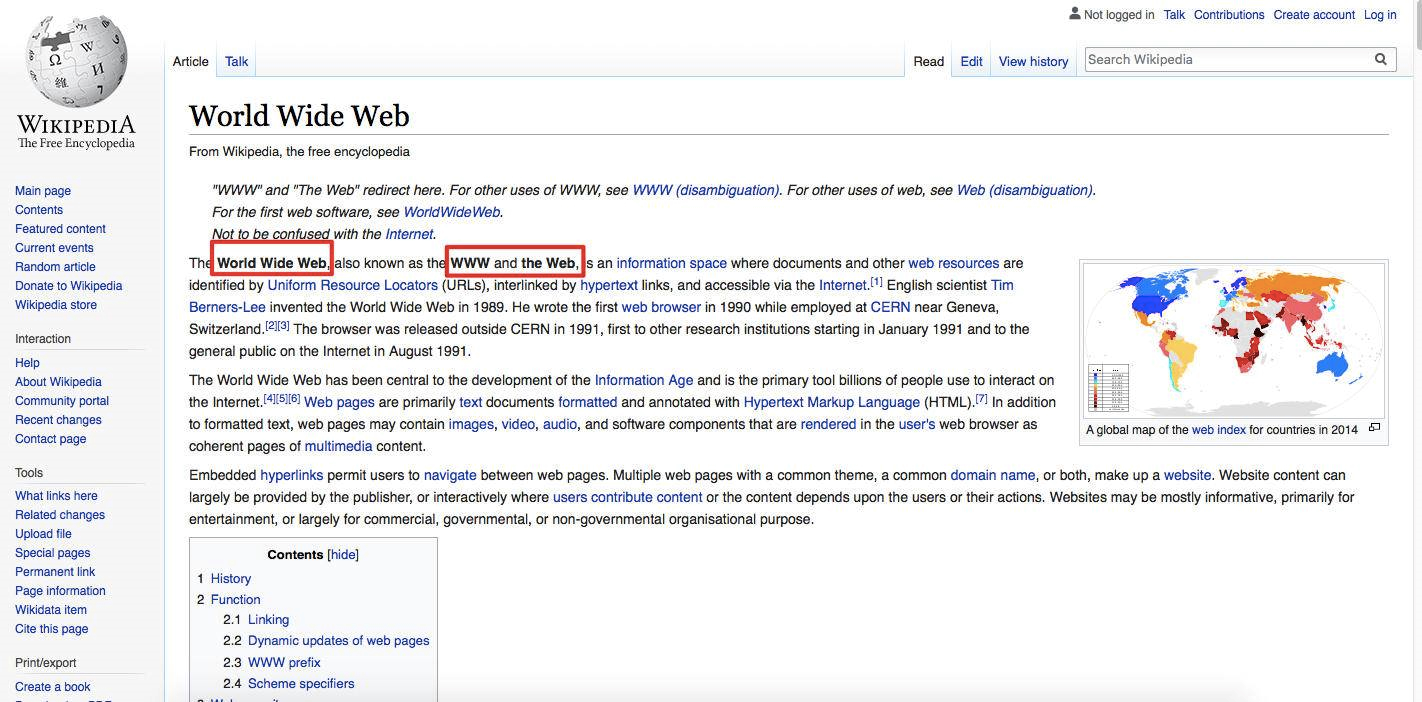Click What links here tool
The image size is (1422, 702).
(x=56, y=496)
